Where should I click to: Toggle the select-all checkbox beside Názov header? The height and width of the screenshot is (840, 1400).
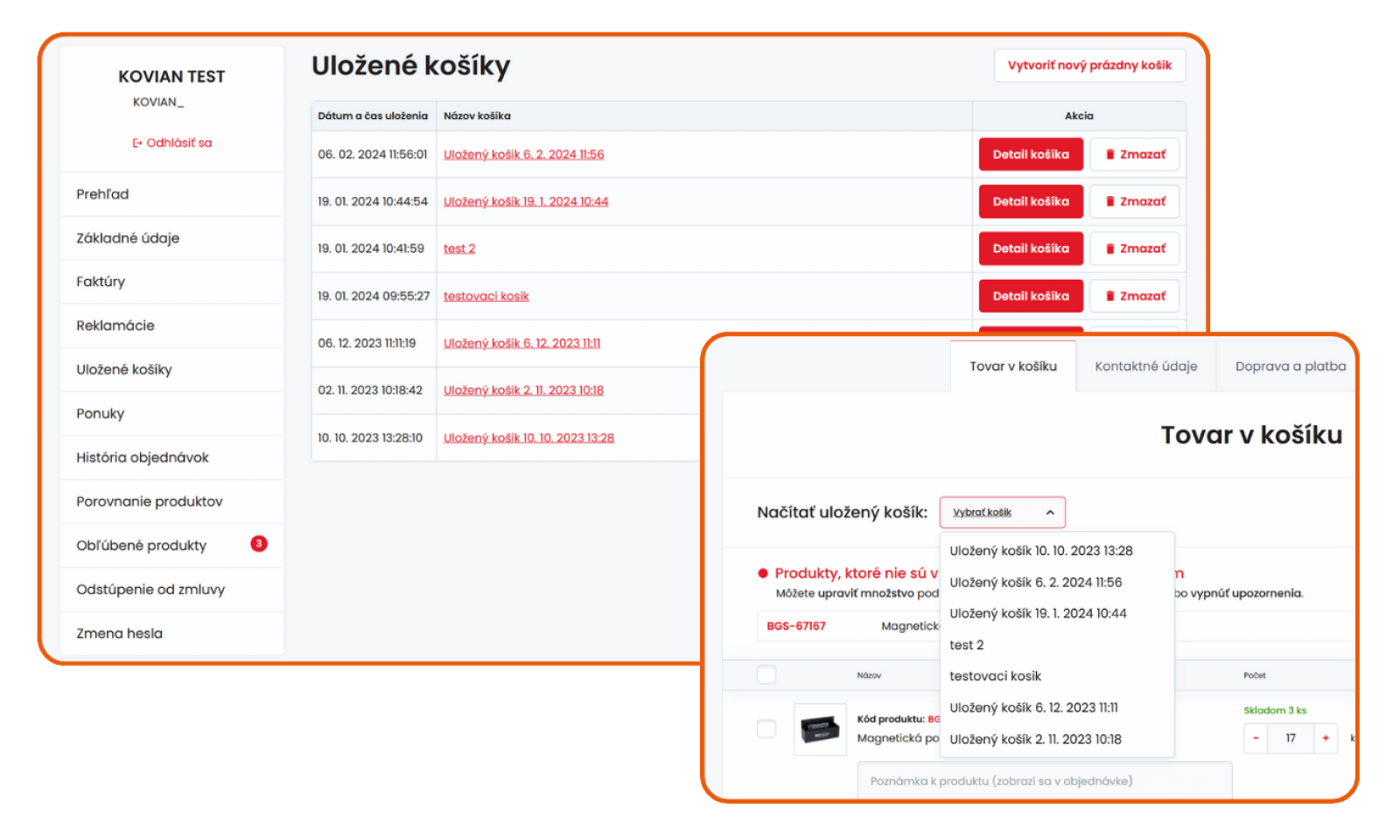click(x=766, y=675)
